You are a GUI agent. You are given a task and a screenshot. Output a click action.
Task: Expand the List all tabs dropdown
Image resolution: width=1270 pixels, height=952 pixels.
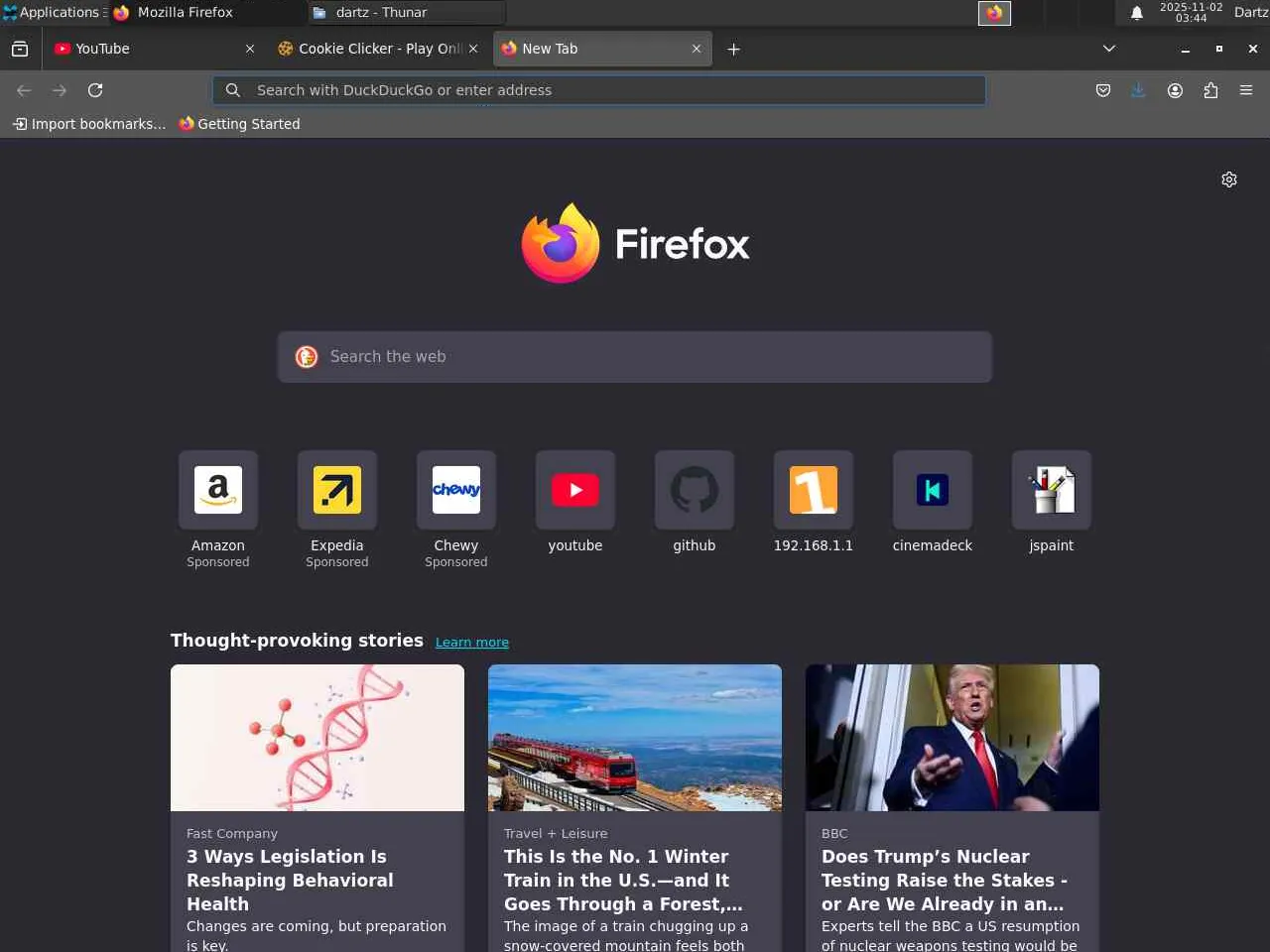coord(1109,49)
